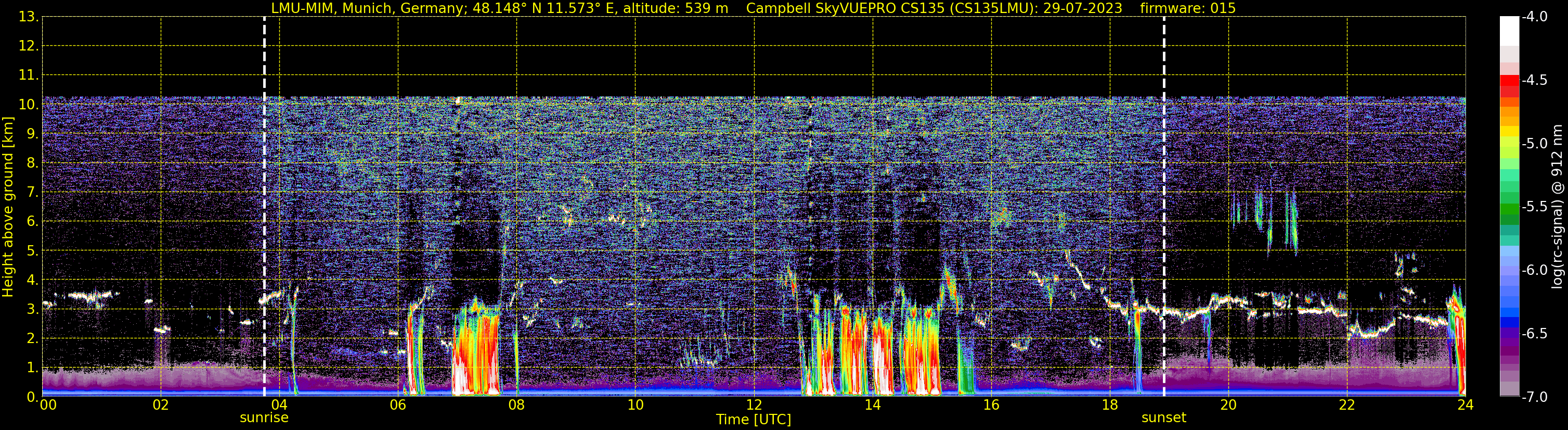Click the white dashed sunrise marker line
This screenshot has height=430, width=1568.
(264, 207)
